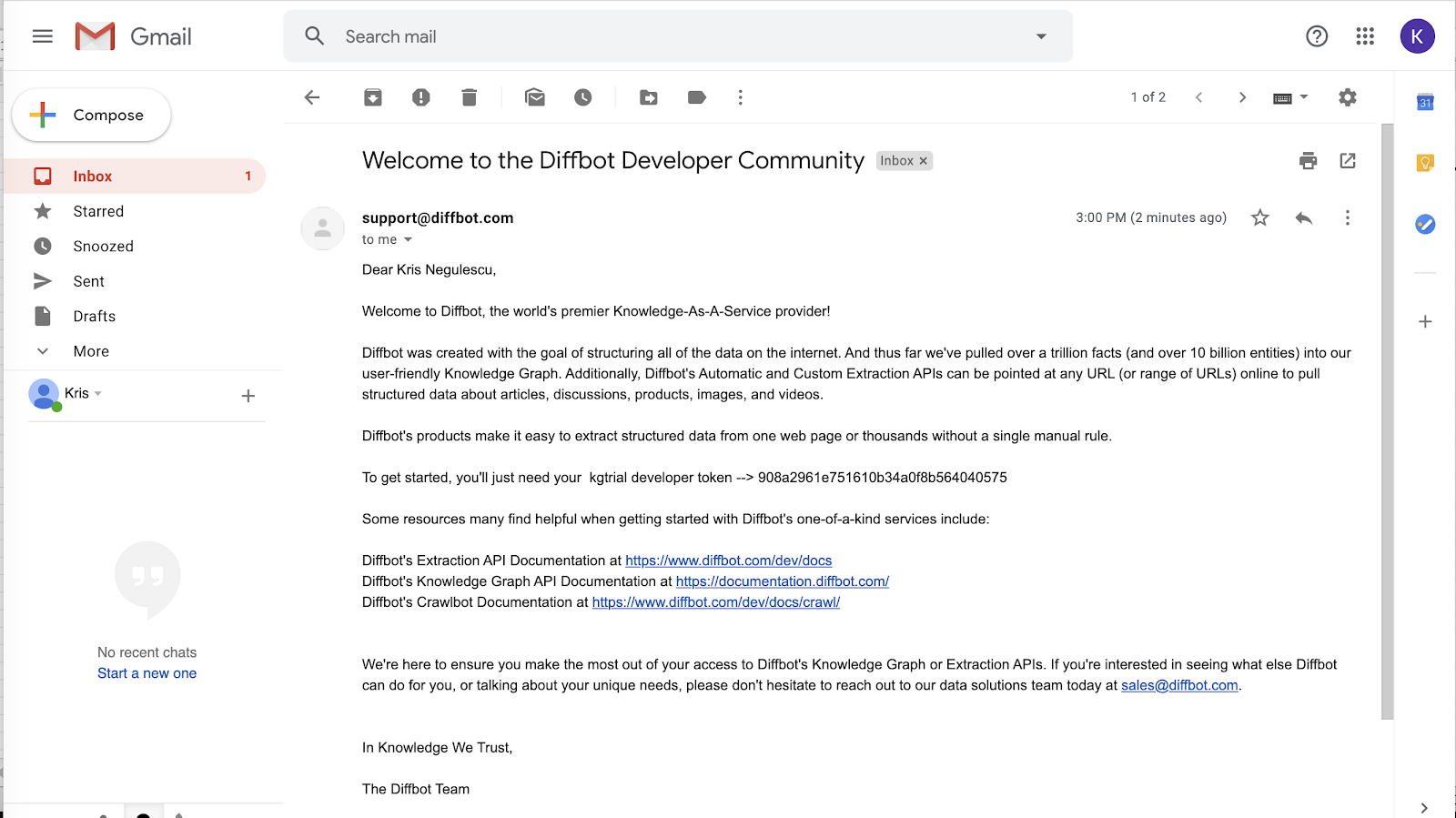Open the Drafts folder
The width and height of the screenshot is (1456, 818).
(x=135, y=317)
